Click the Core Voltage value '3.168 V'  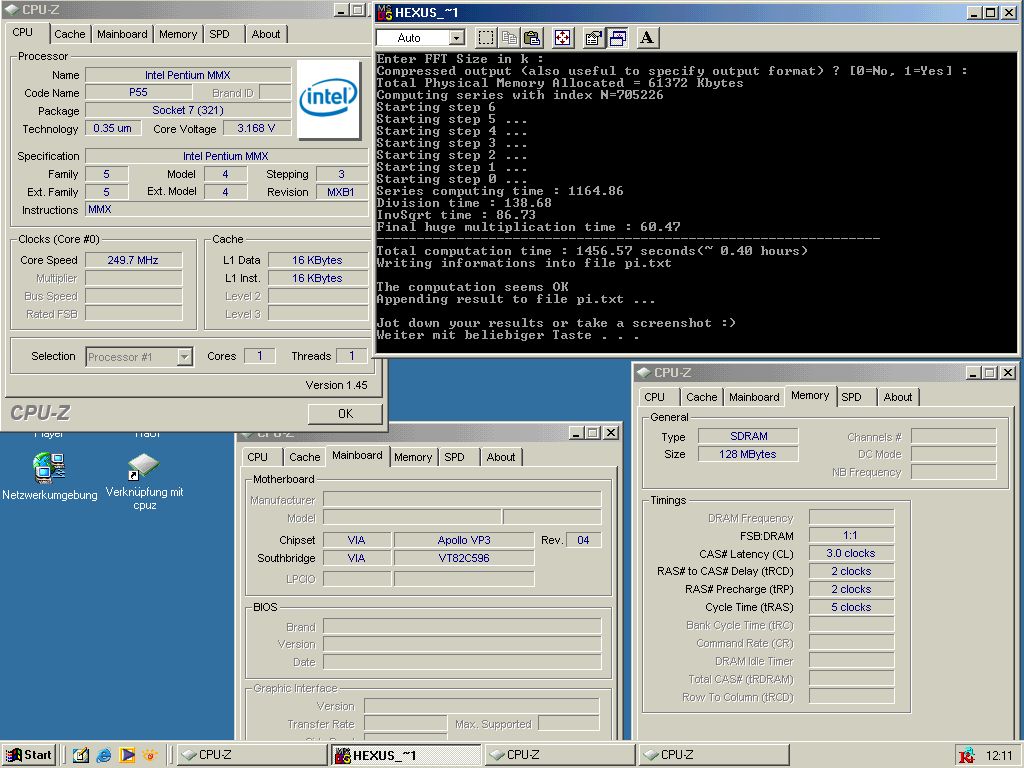(x=256, y=129)
